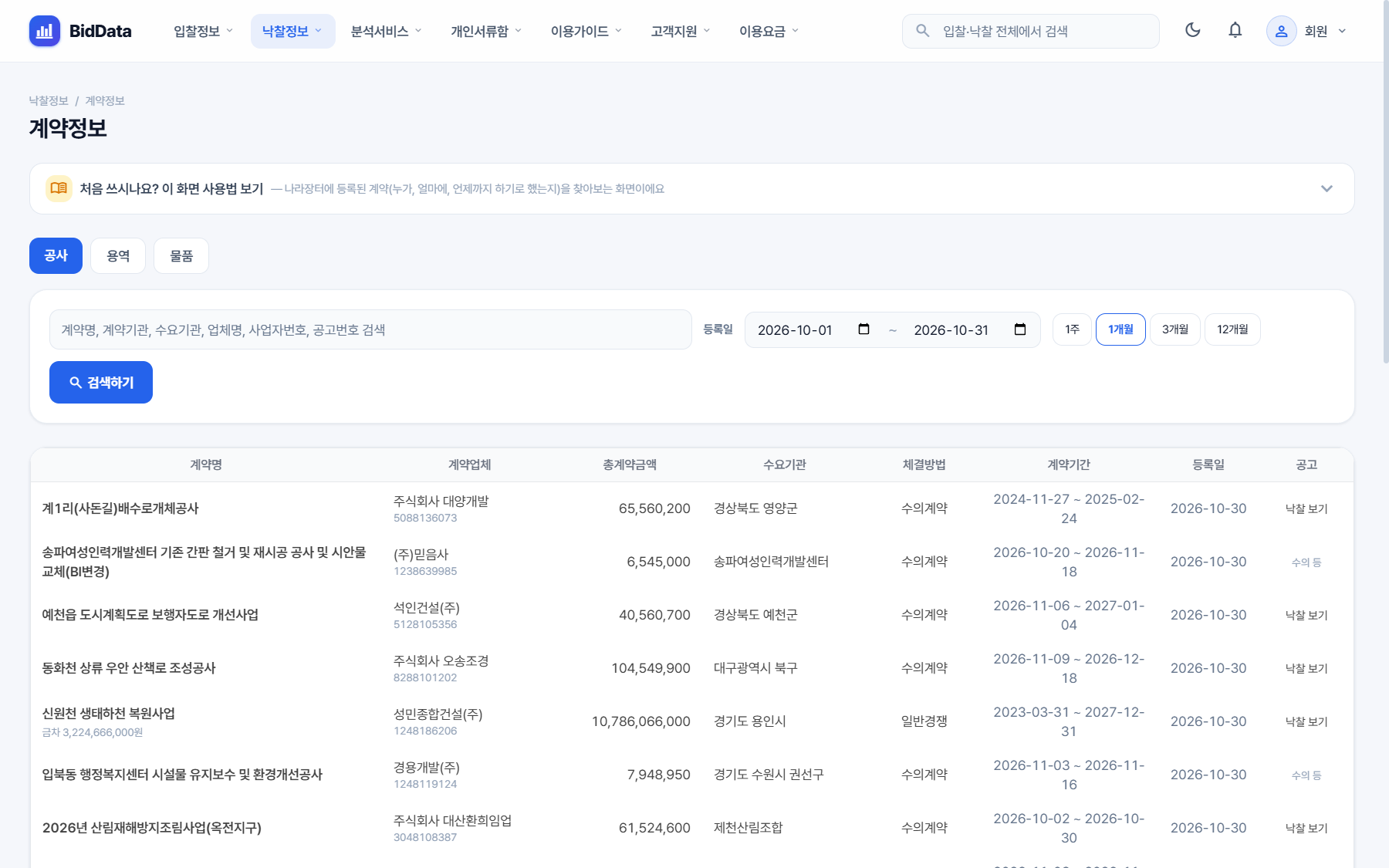Expand the usage guide banner chevron
Image resolution: width=1389 pixels, height=868 pixels.
[1326, 188]
